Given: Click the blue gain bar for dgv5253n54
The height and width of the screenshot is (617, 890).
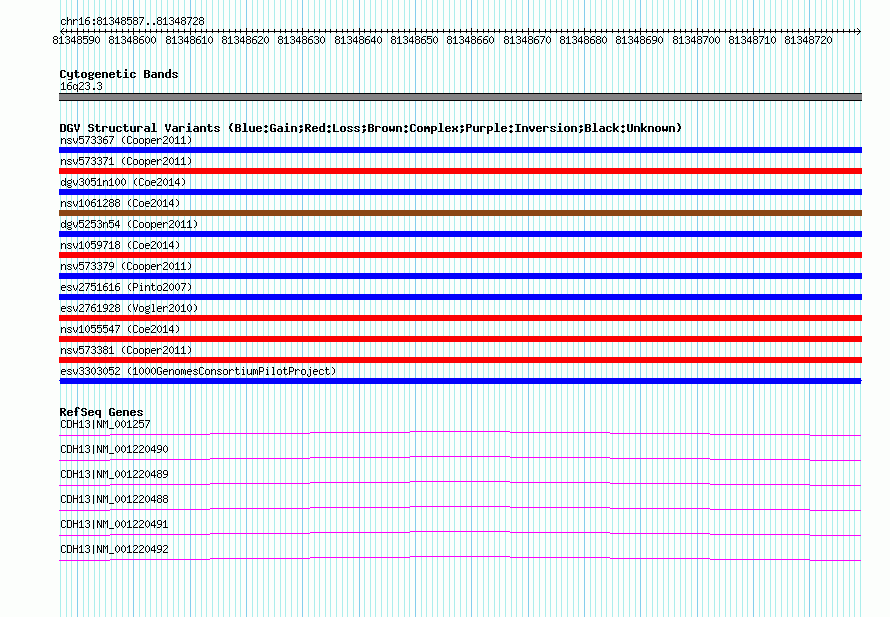Looking at the screenshot, I should pyautogui.click(x=460, y=234).
